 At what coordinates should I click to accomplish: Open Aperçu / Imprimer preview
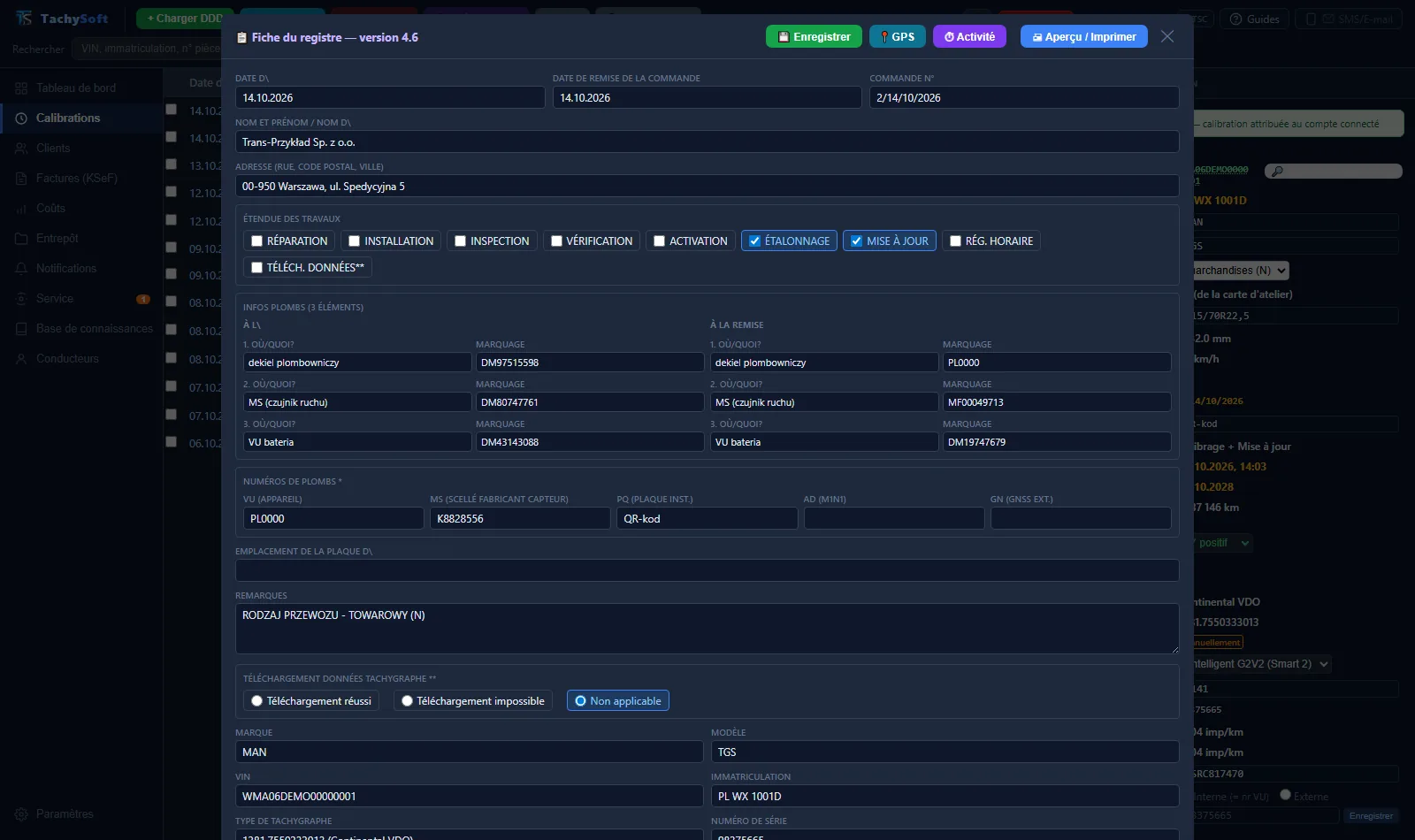[1084, 36]
